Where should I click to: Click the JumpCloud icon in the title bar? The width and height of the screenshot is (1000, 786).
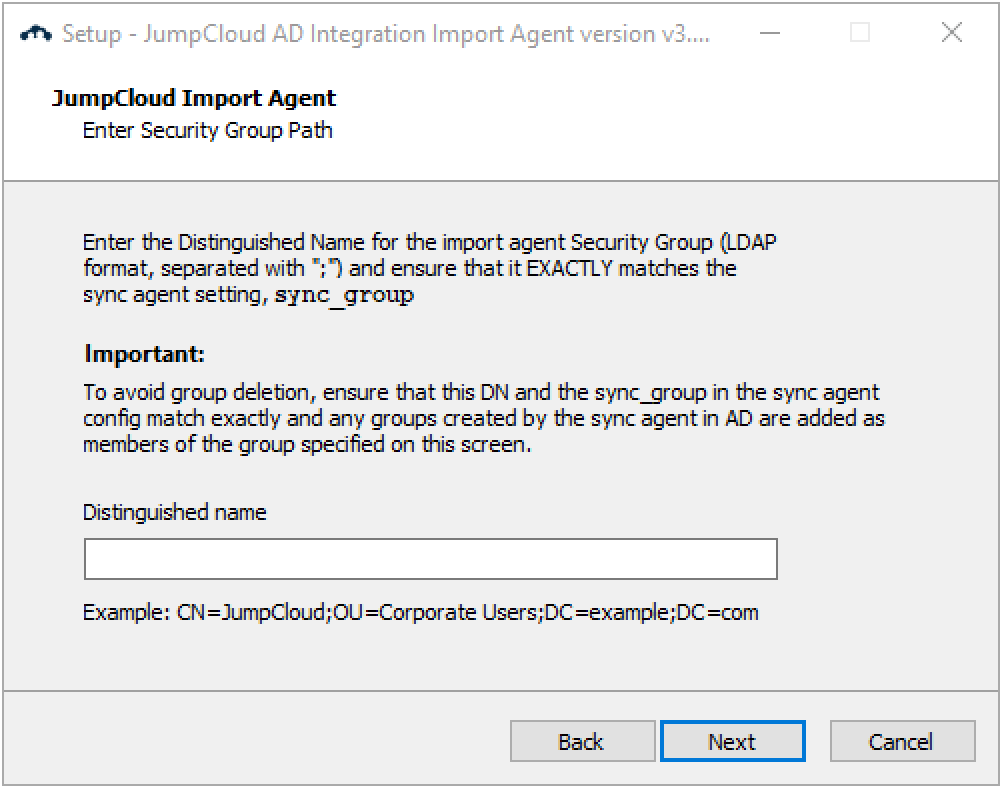point(36,33)
